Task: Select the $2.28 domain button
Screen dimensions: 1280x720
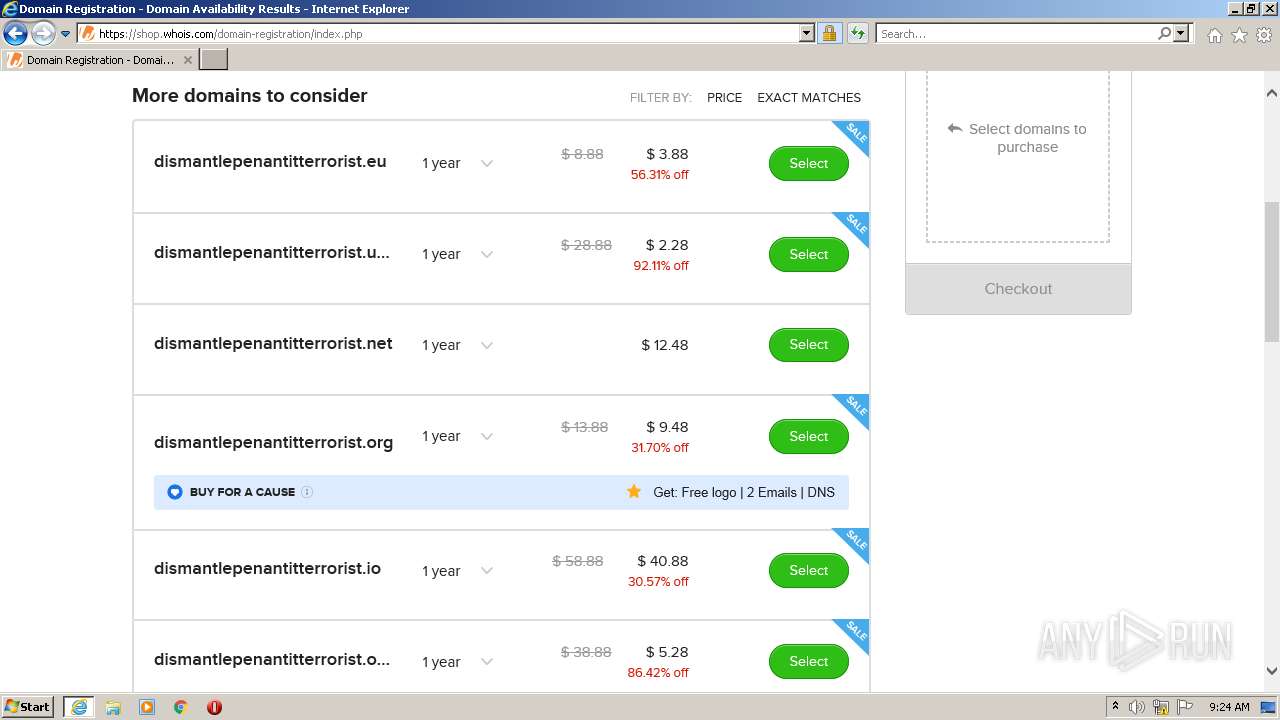Action: click(x=808, y=254)
